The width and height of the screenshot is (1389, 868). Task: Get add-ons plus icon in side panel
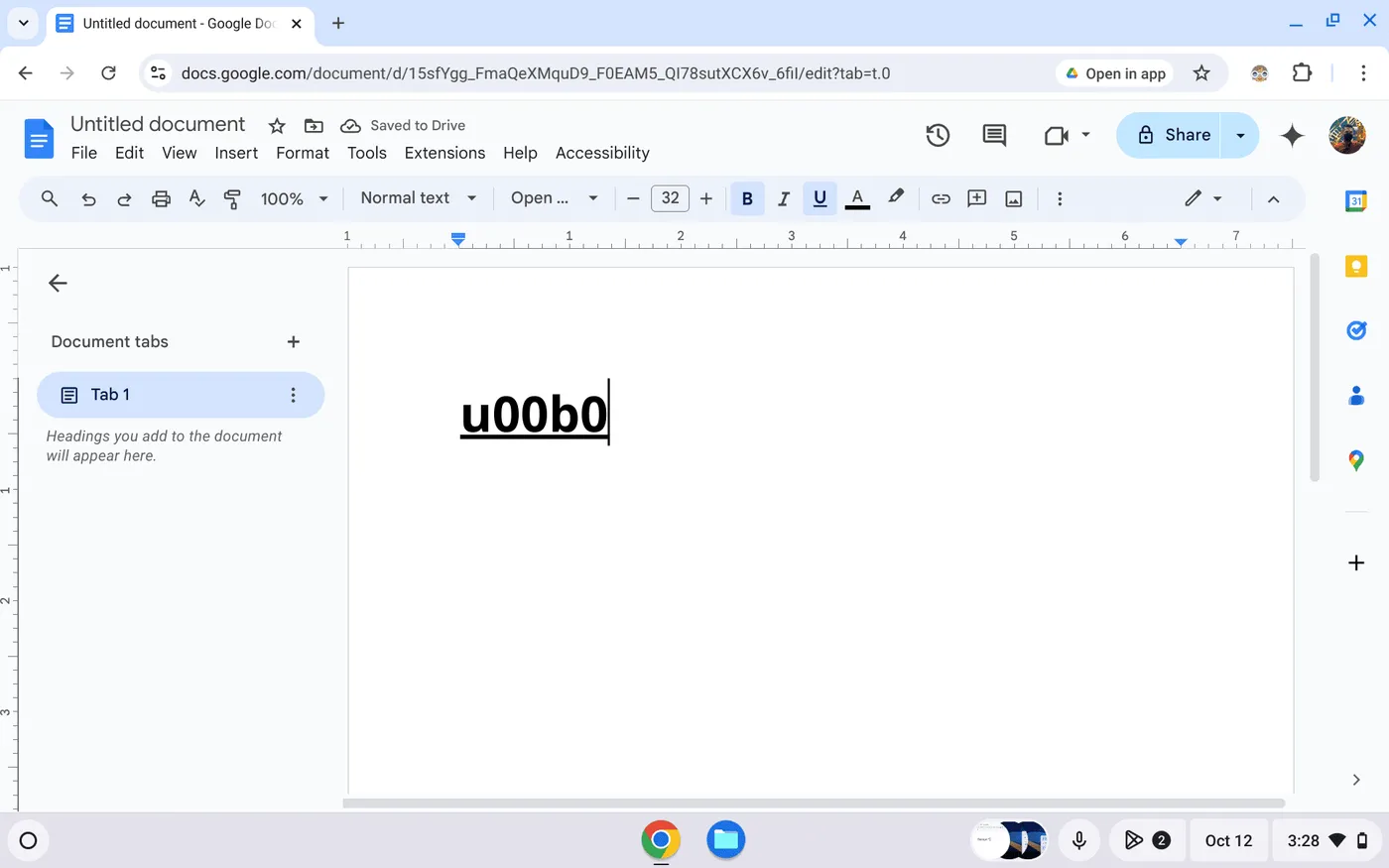[1356, 563]
